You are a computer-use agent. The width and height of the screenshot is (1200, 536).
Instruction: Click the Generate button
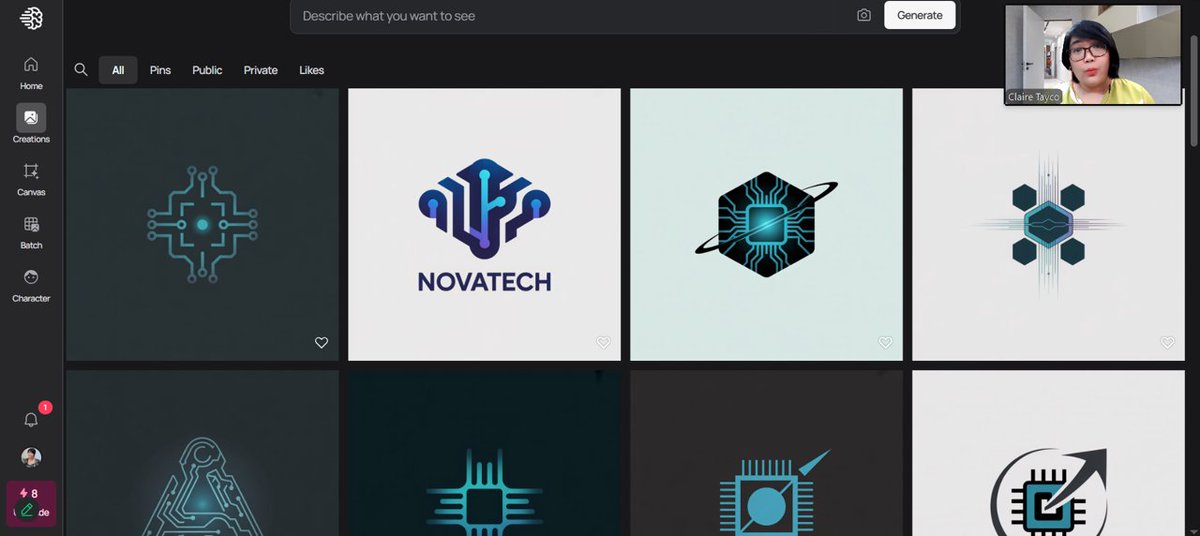[x=920, y=15]
